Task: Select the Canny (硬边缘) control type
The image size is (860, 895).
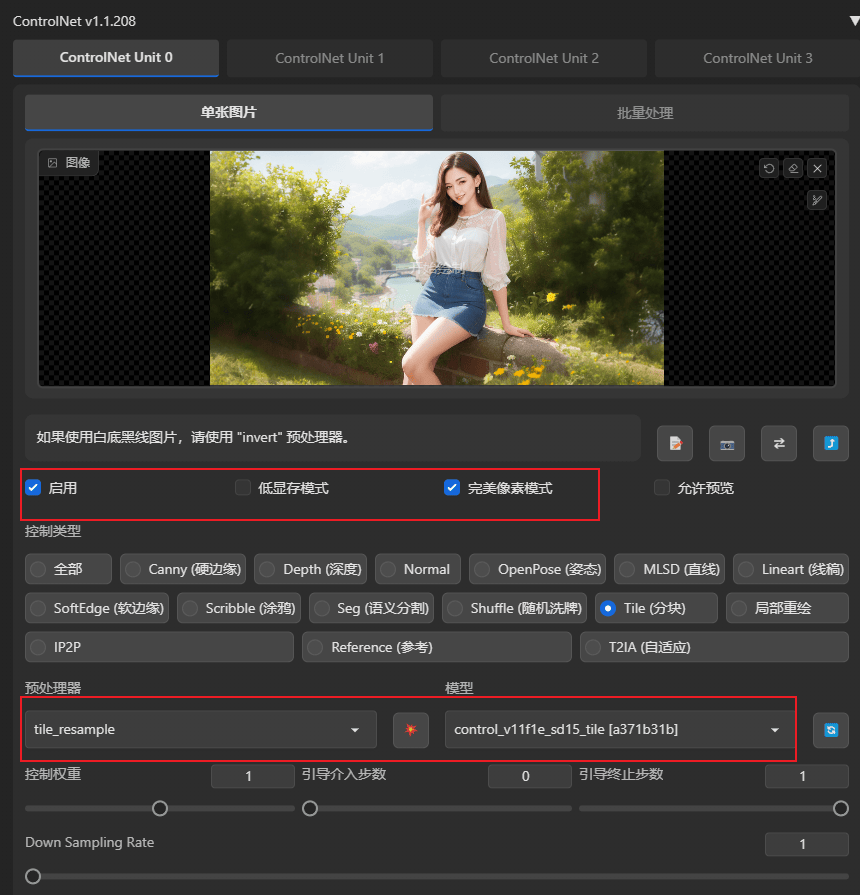Action: coord(183,569)
